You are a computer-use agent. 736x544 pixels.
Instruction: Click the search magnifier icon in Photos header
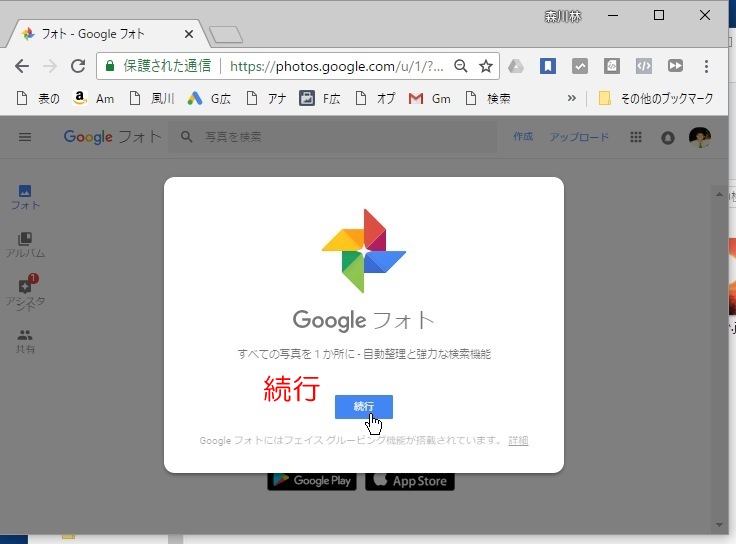[x=186, y=137]
